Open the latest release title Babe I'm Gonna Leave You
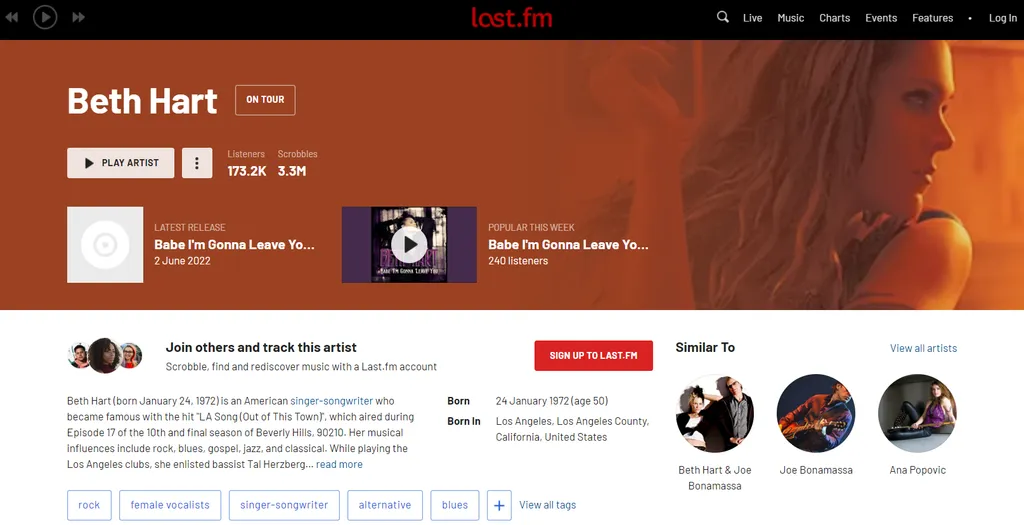The width and height of the screenshot is (1024, 525). [234, 245]
